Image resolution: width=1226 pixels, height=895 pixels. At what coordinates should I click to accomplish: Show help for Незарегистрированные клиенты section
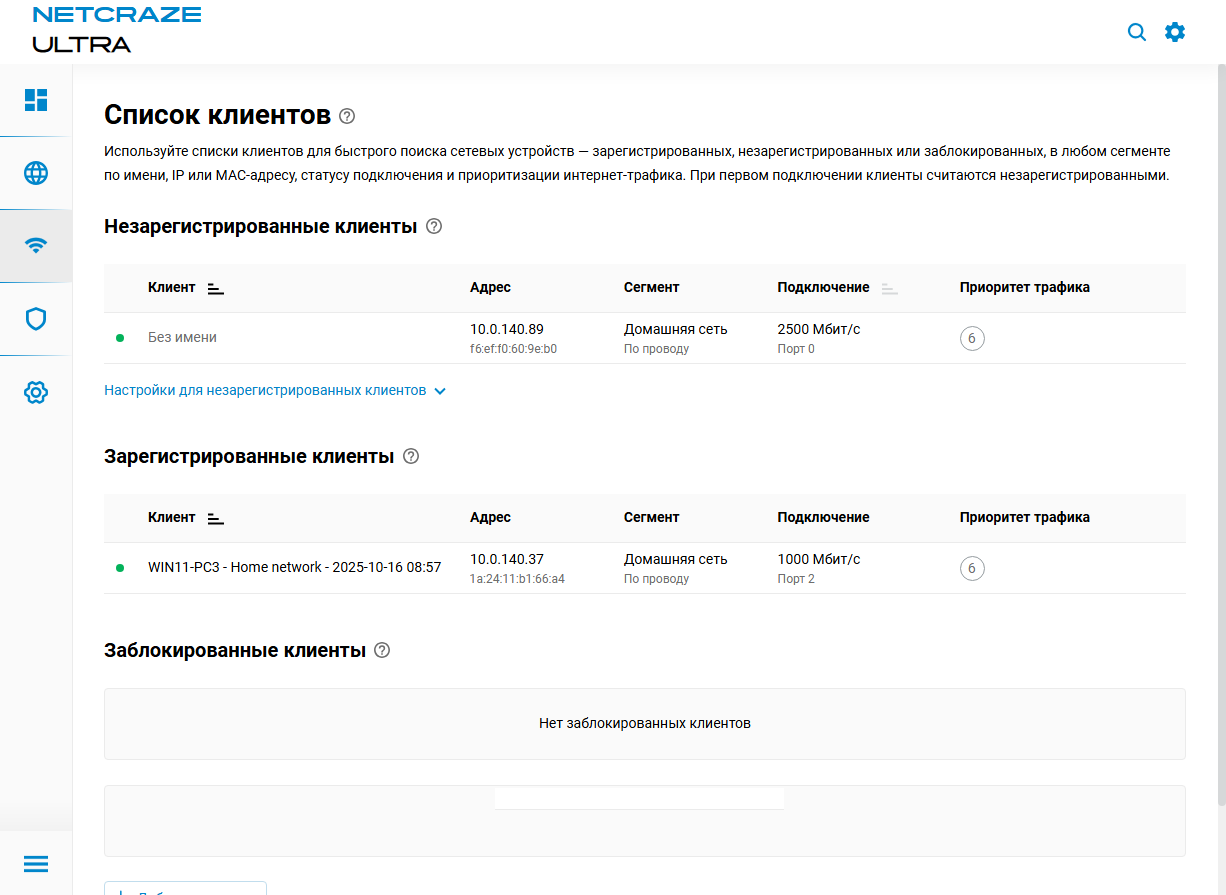tap(434, 226)
